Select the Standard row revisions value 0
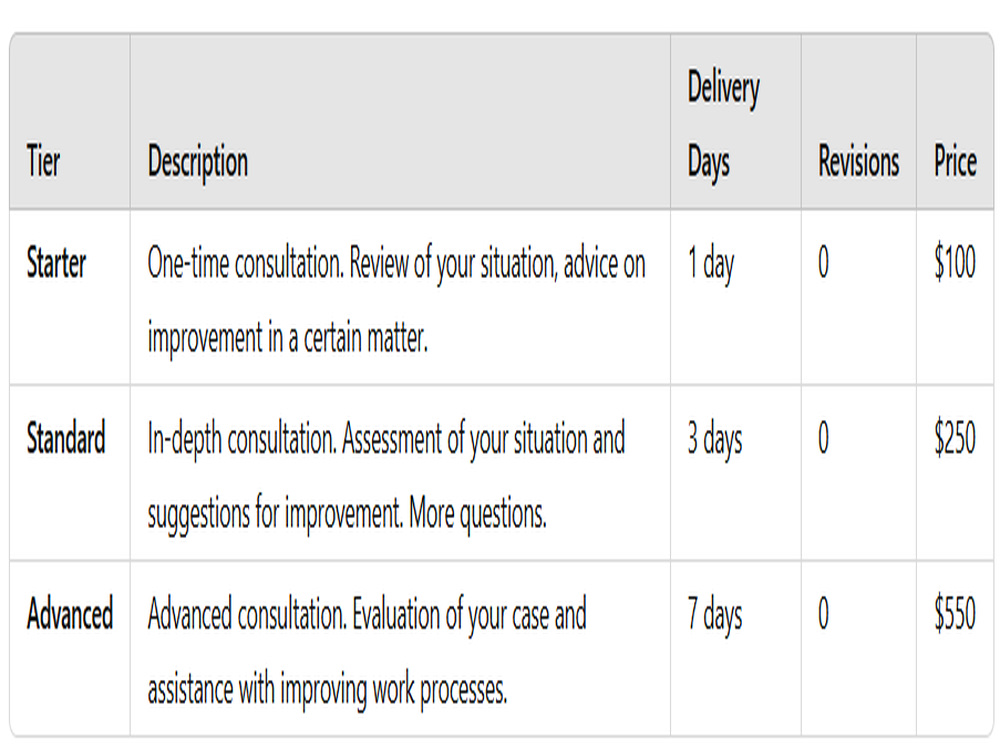 point(824,438)
